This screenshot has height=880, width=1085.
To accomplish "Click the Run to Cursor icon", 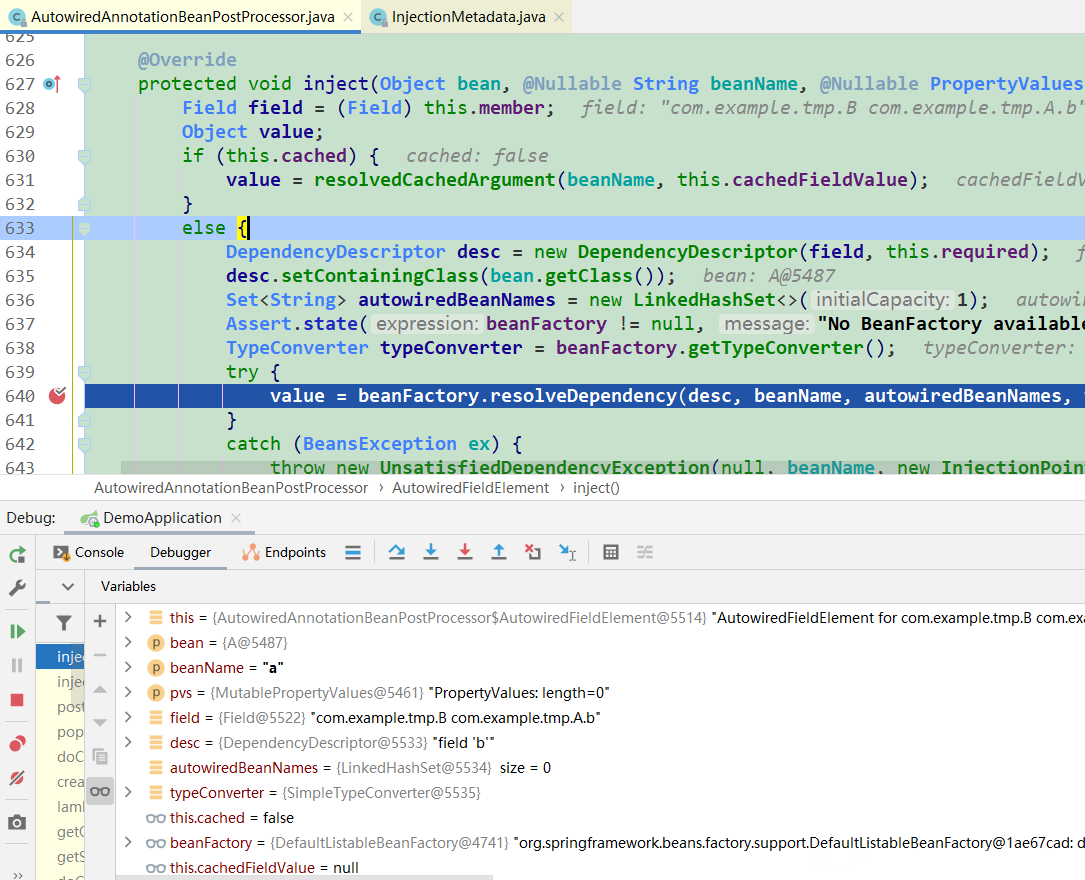I will pyautogui.click(x=567, y=552).
